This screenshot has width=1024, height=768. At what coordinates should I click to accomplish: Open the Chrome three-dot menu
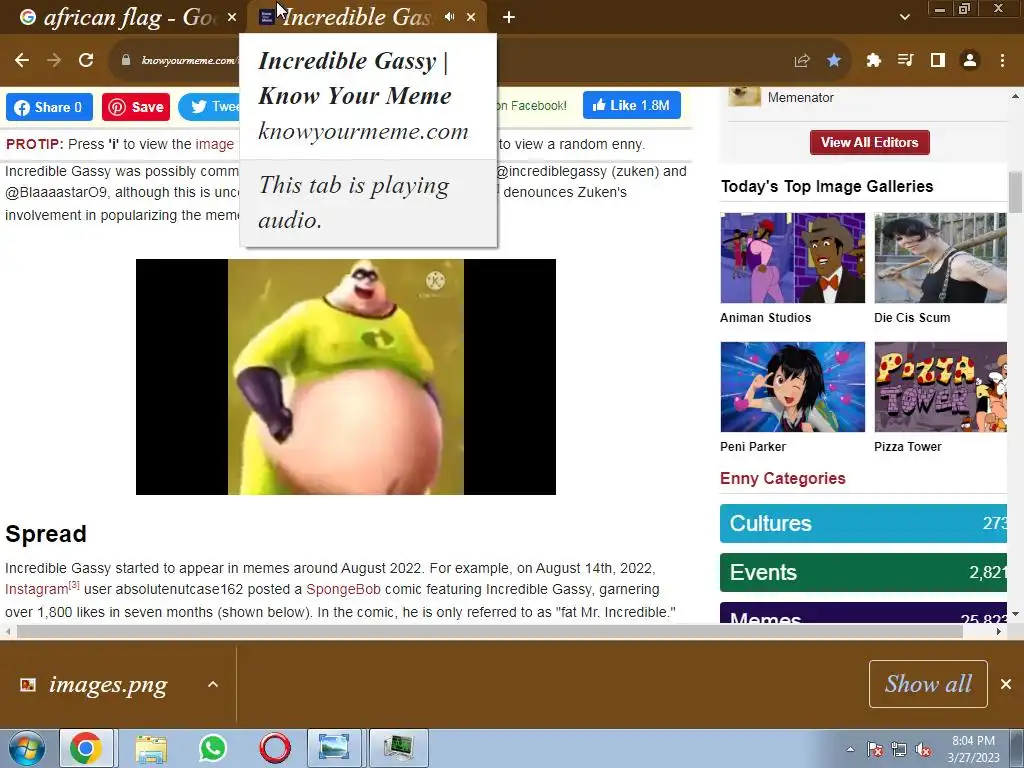click(1002, 61)
